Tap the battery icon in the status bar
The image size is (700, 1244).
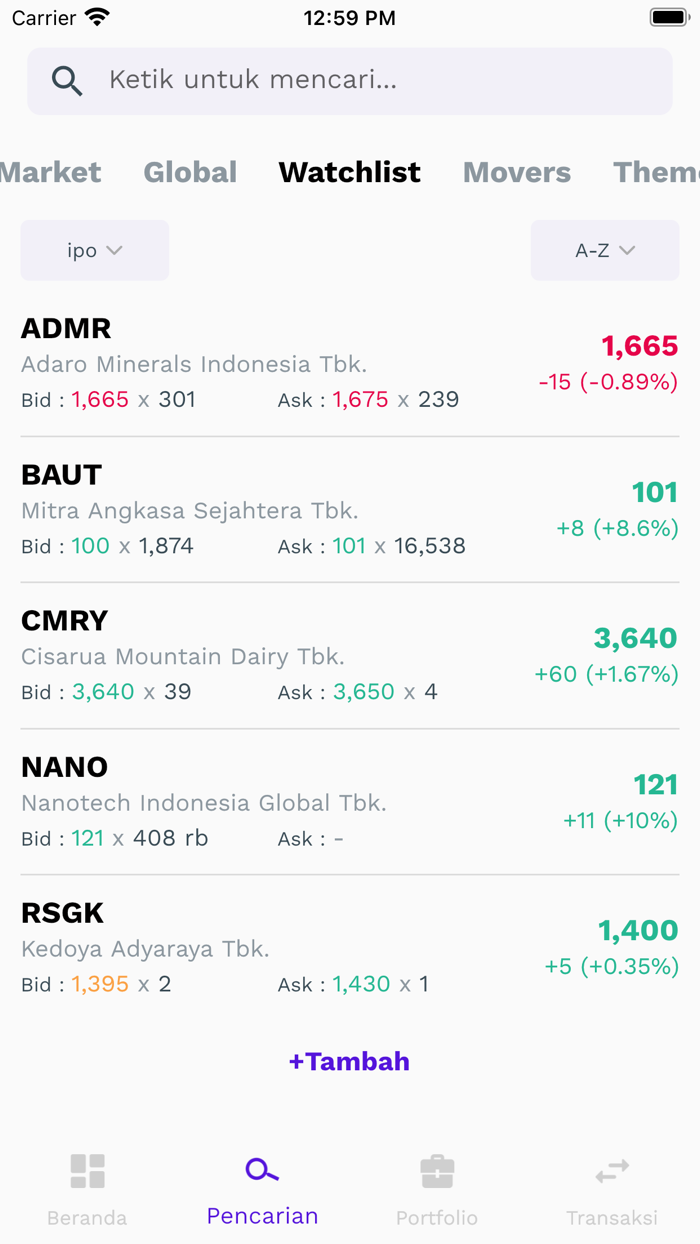(668, 16)
